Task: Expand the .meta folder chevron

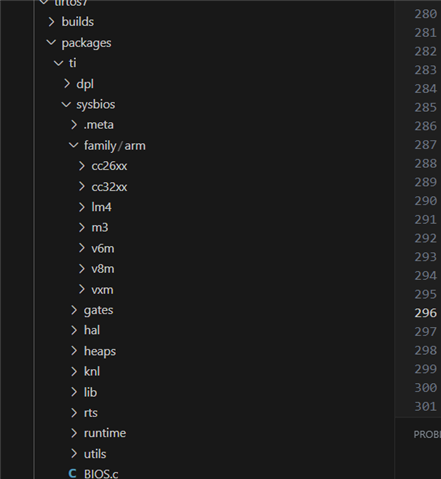Action: (x=74, y=125)
